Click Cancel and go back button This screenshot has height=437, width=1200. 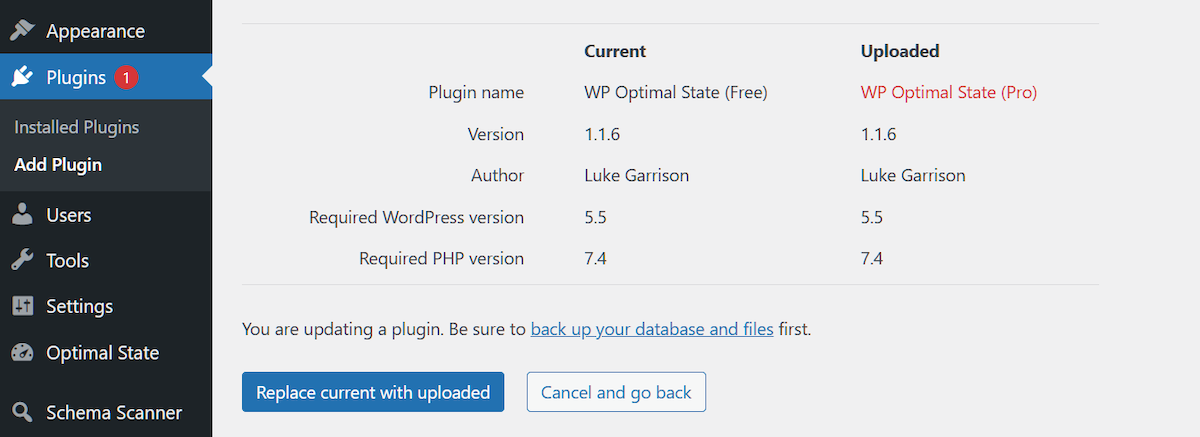click(616, 392)
